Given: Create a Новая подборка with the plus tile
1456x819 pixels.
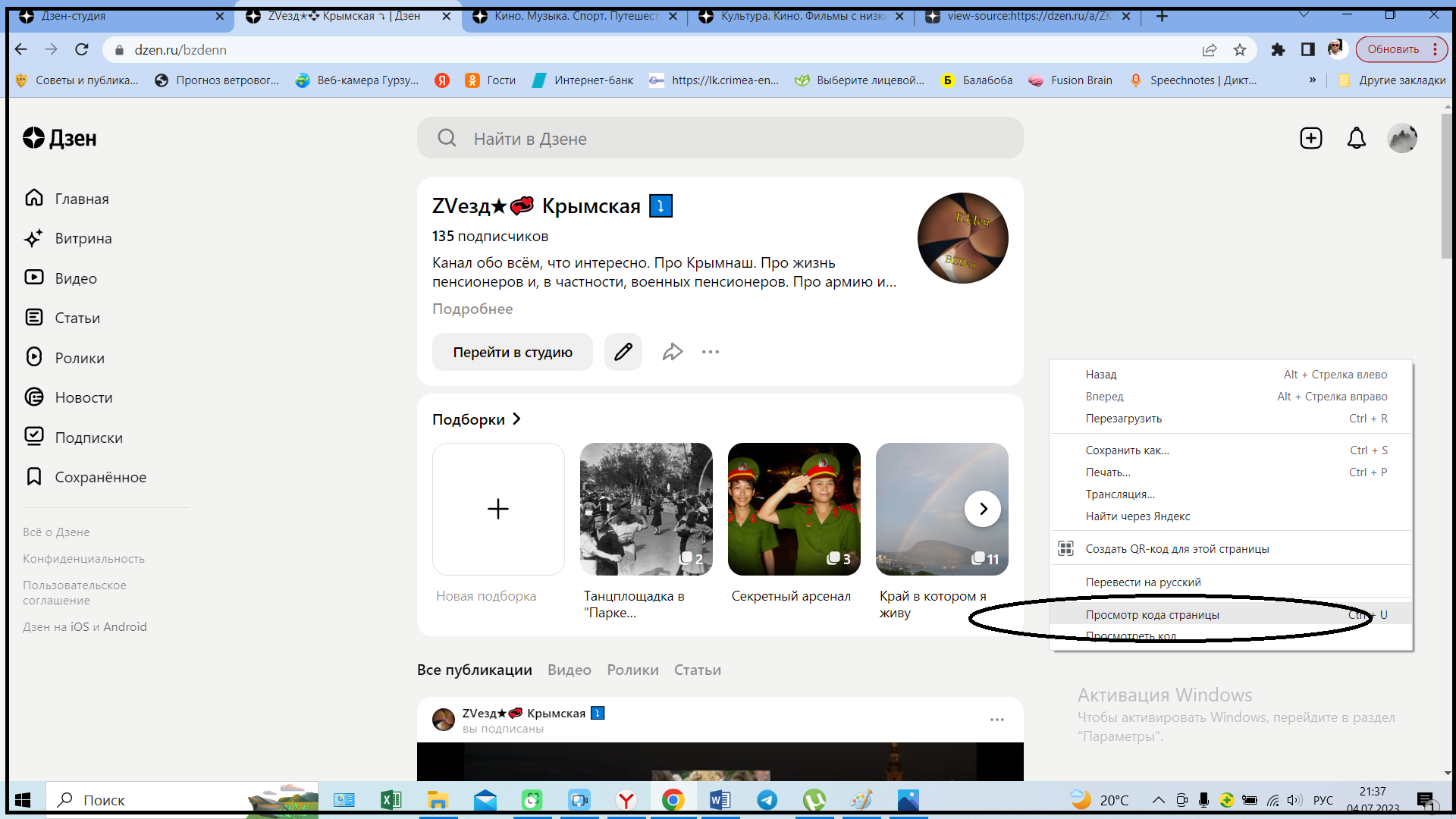Looking at the screenshot, I should click(498, 509).
